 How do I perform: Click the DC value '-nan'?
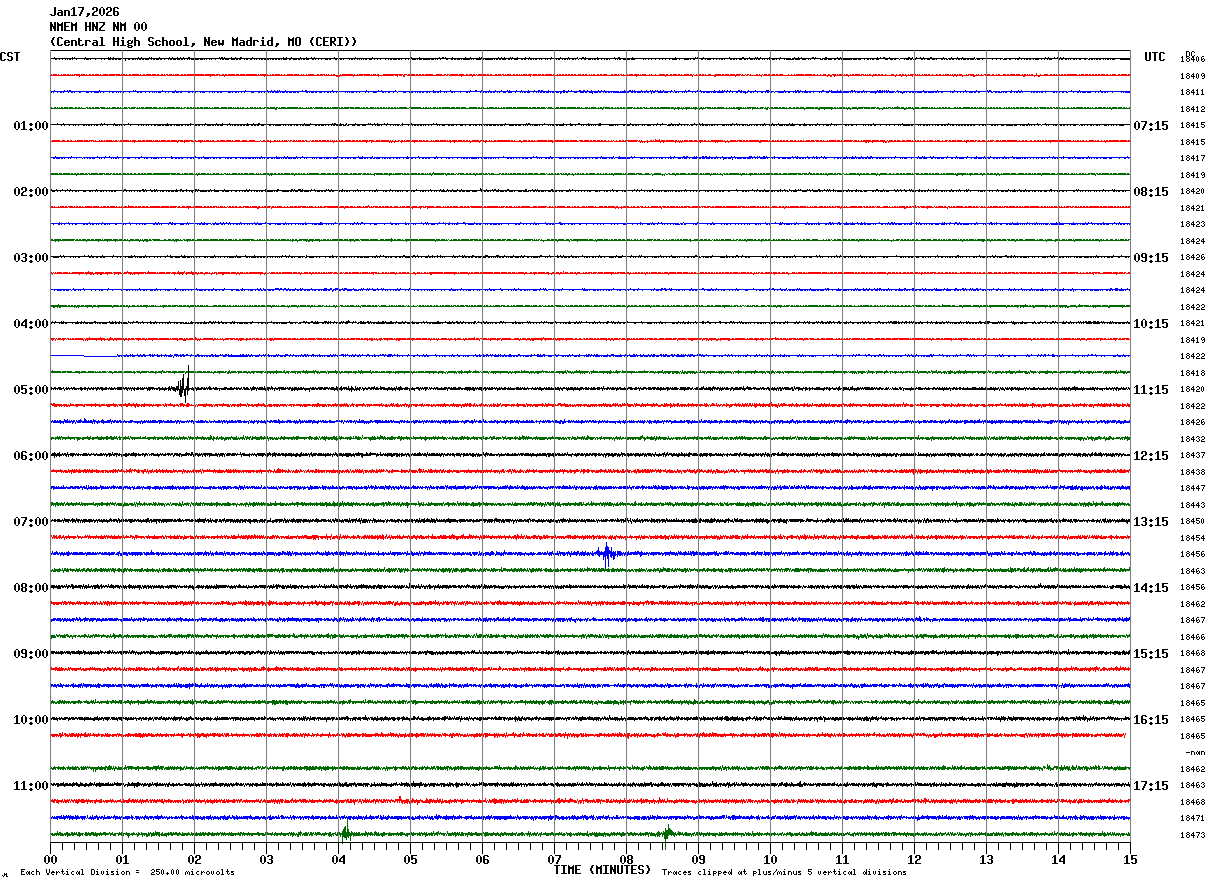tap(1195, 752)
